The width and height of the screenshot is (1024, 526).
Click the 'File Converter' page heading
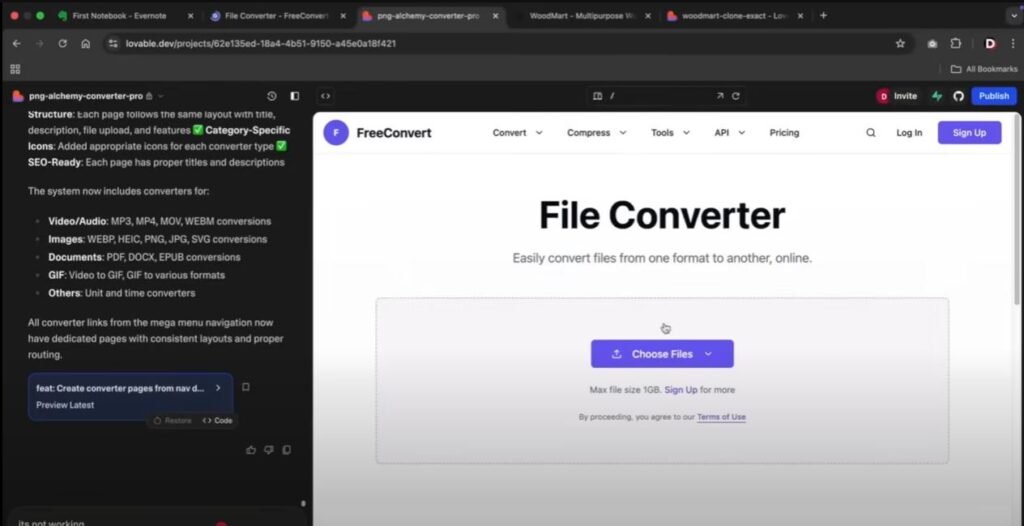662,215
